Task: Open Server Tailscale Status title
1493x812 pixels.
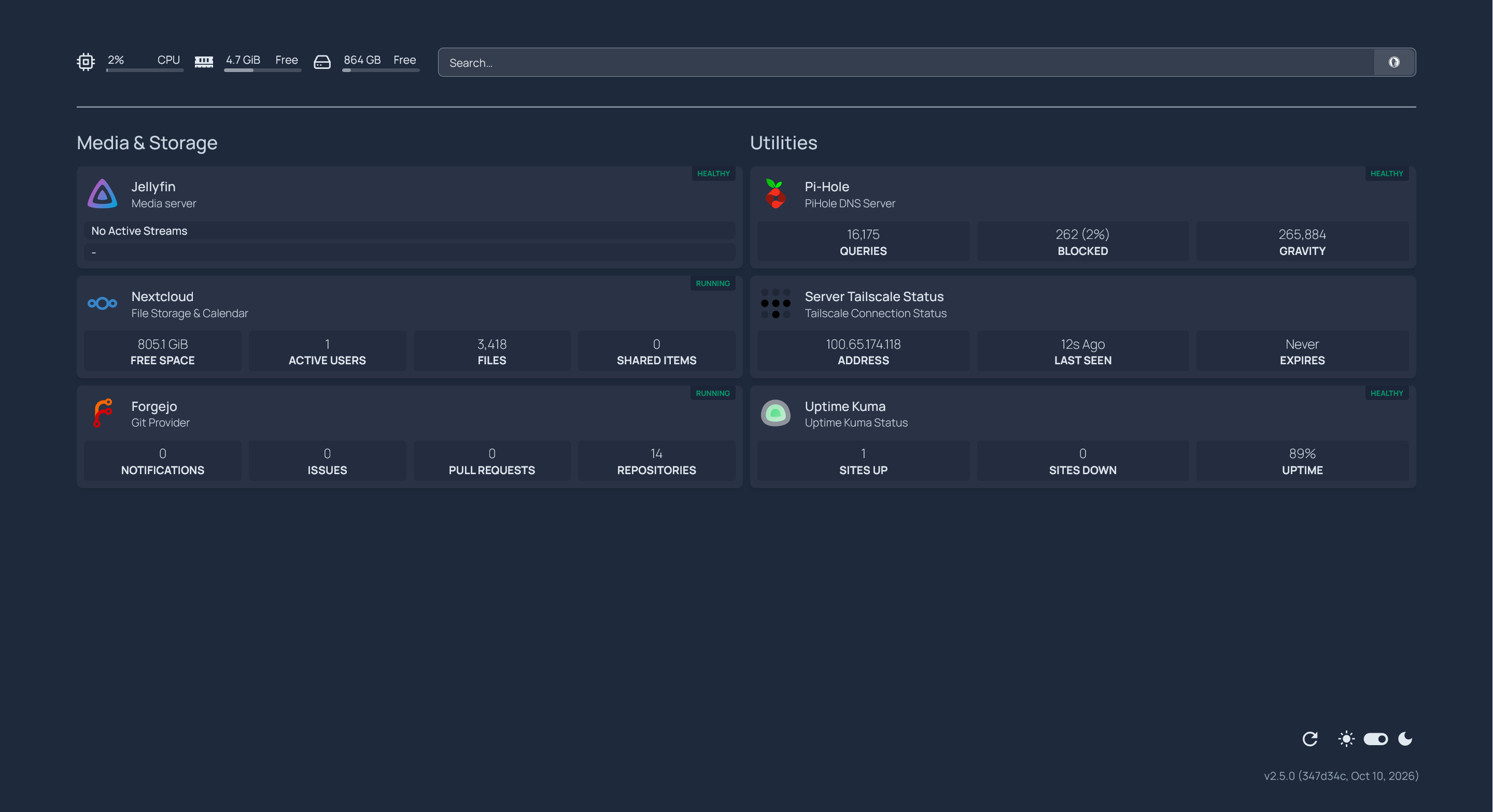Action: 874,296
